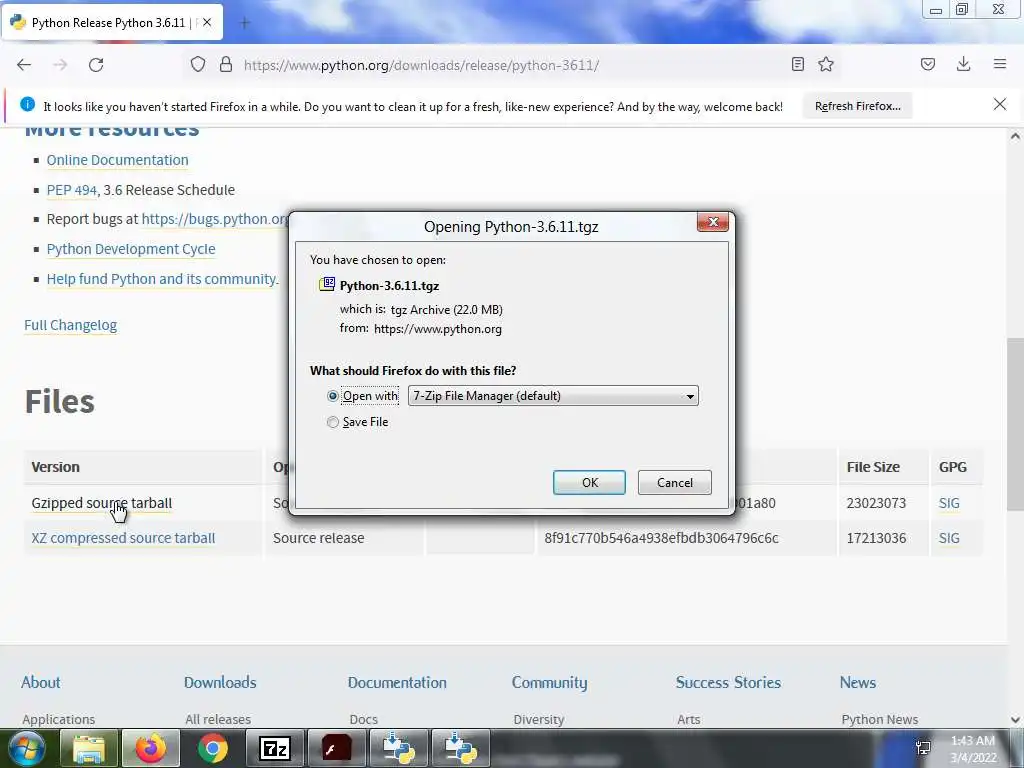Screen dimensions: 1024x768
Task: Expand the 7-Zip File Manager dropdown
Action: [553, 396]
